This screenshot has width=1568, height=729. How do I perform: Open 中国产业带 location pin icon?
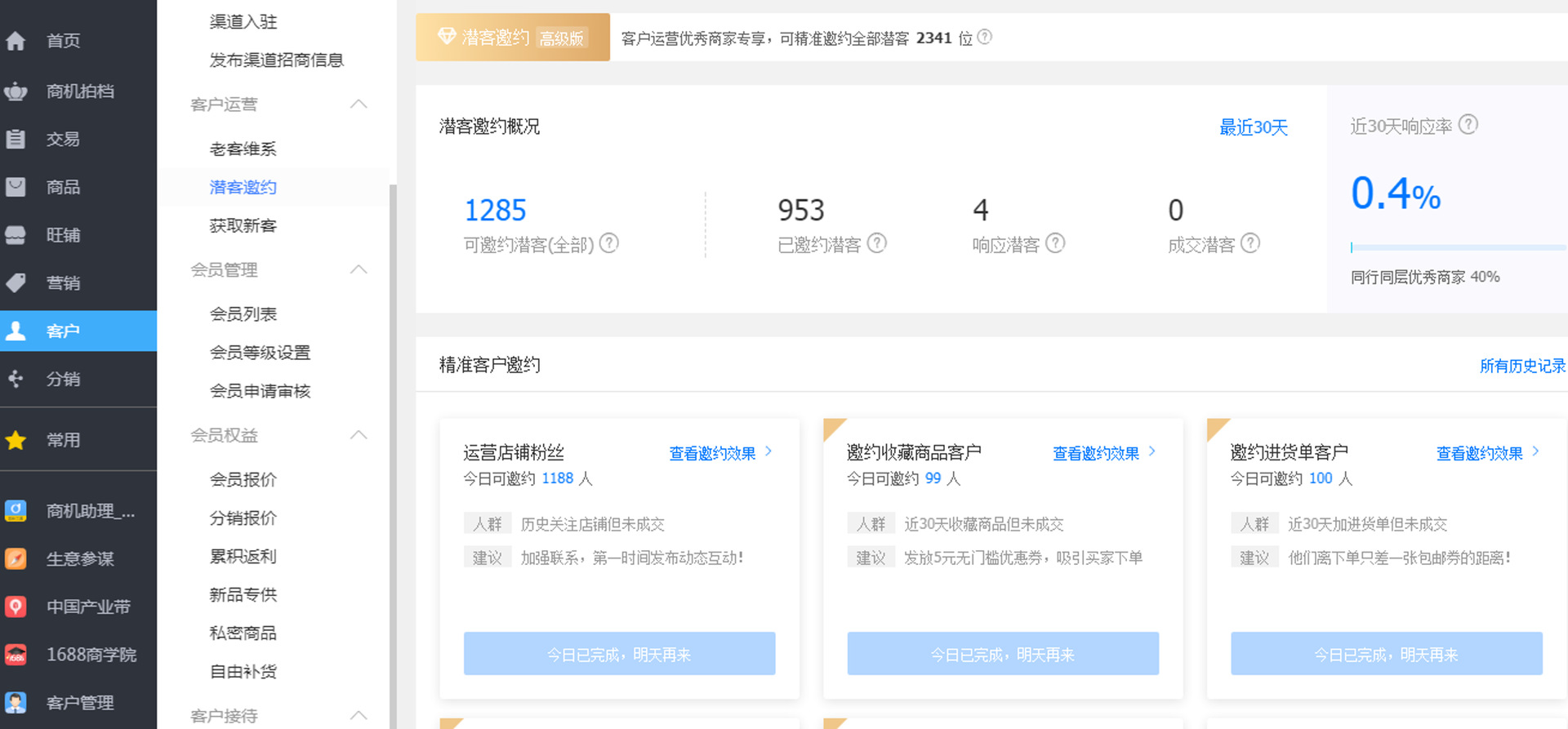pyautogui.click(x=16, y=607)
